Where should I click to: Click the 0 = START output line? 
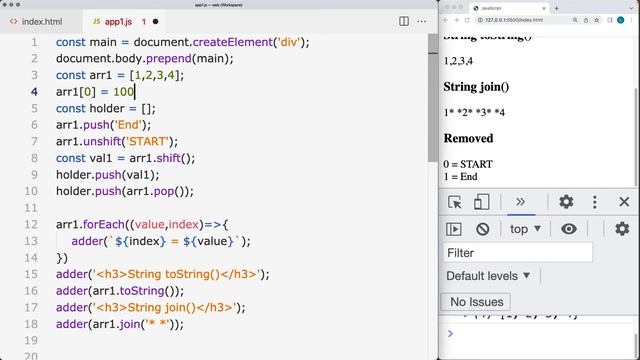click(x=468, y=164)
